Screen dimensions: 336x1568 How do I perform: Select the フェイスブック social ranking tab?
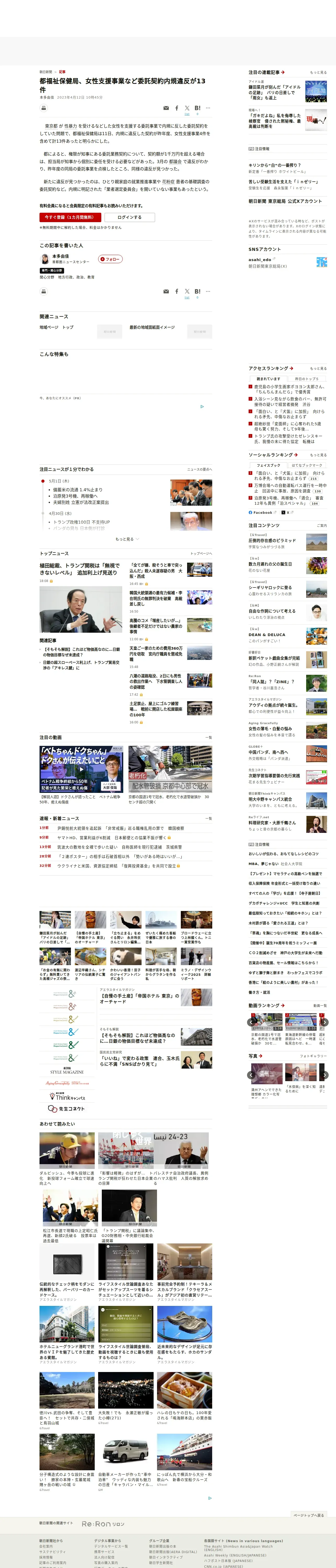(x=268, y=465)
